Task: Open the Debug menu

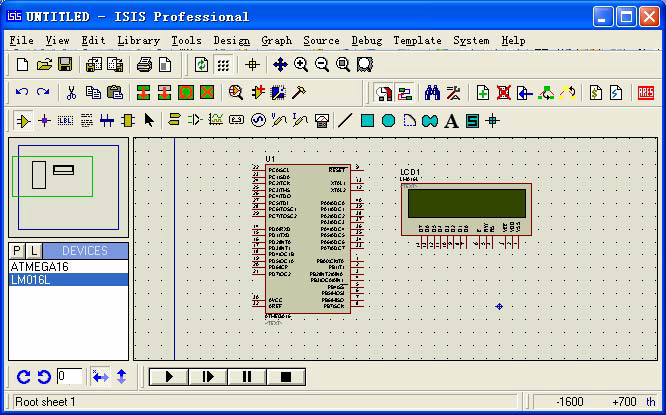Action: (x=366, y=40)
